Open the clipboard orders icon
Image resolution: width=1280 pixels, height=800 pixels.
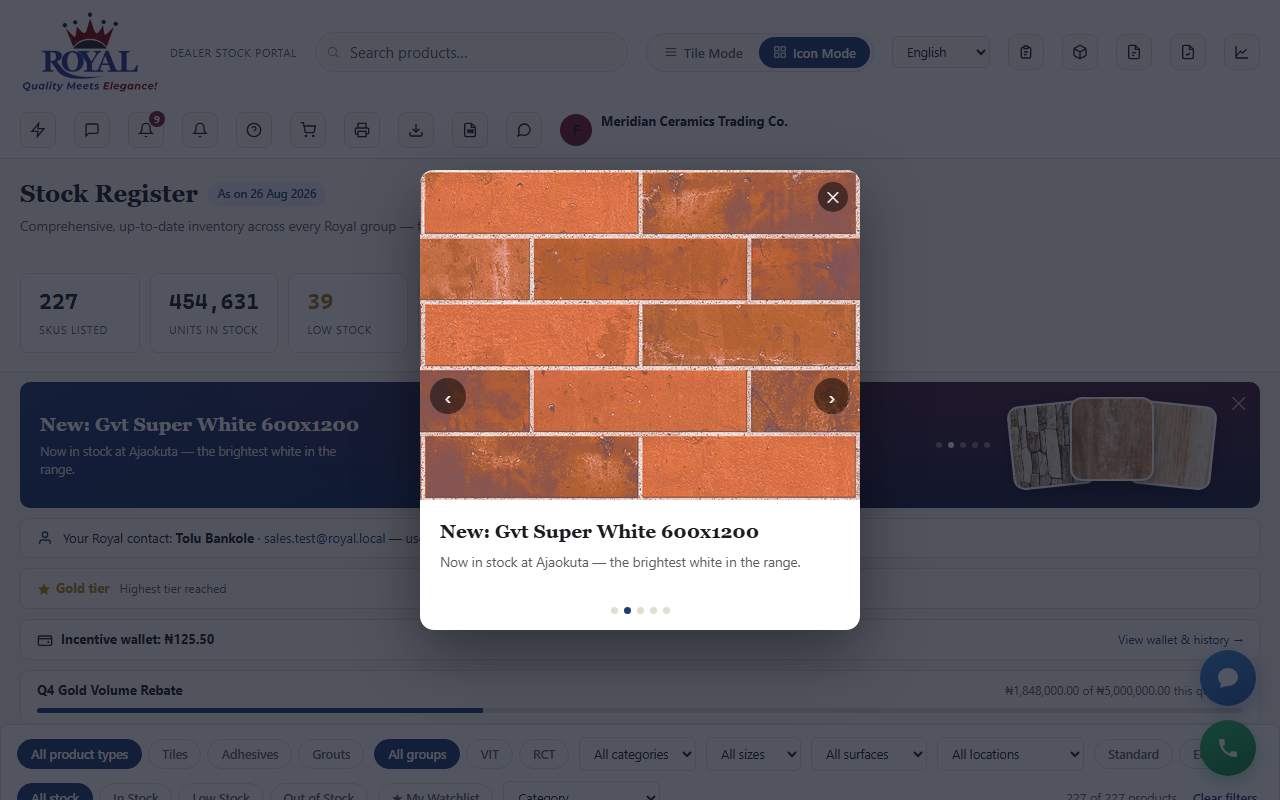pyautogui.click(x=1026, y=52)
